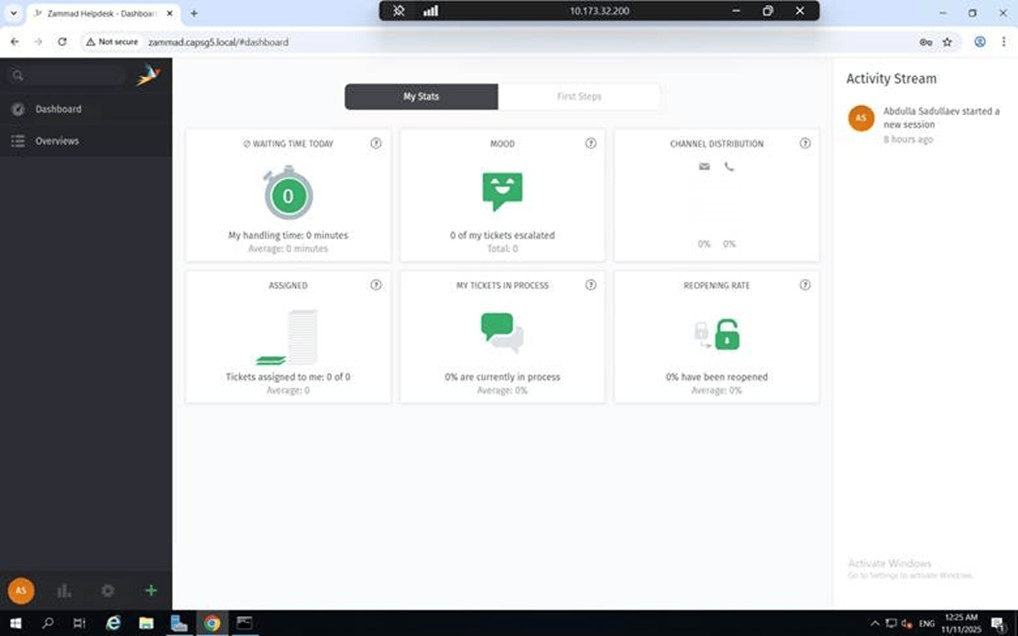Screen dimensions: 1018x636
Task: Open Chrome from the taskbar
Action: (x=211, y=622)
